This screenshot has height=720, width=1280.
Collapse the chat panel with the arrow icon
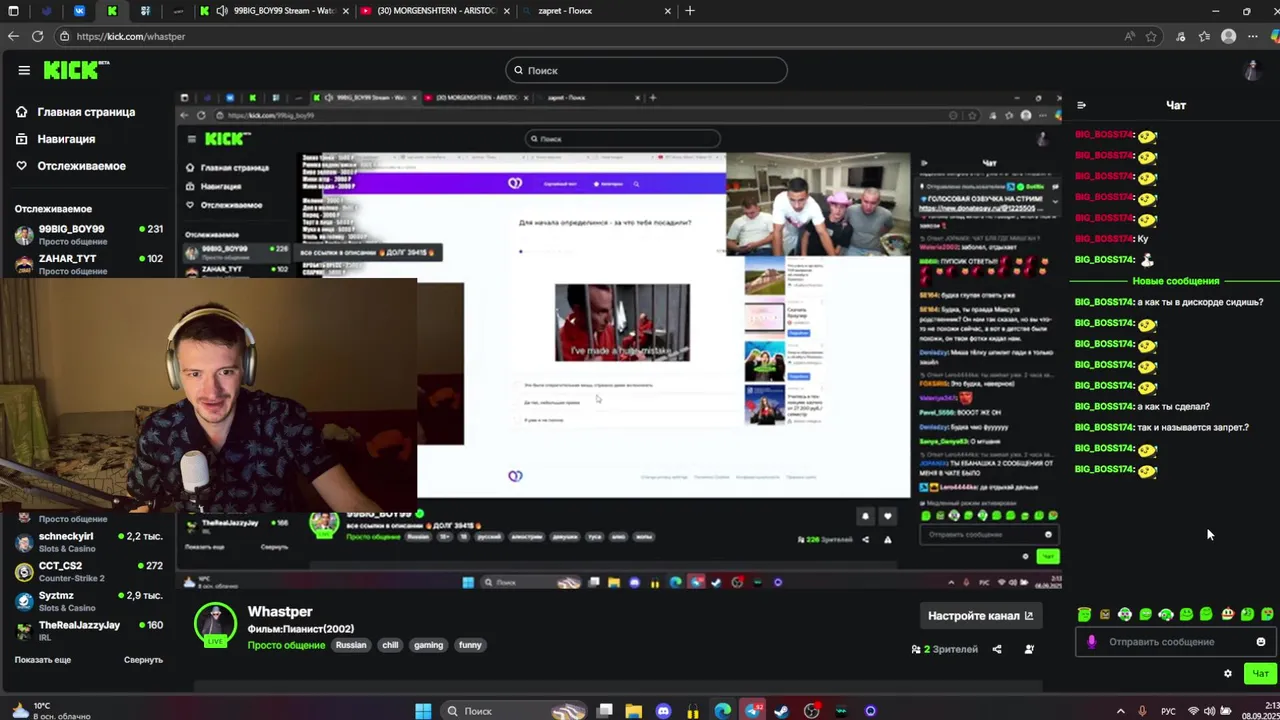(x=1081, y=105)
